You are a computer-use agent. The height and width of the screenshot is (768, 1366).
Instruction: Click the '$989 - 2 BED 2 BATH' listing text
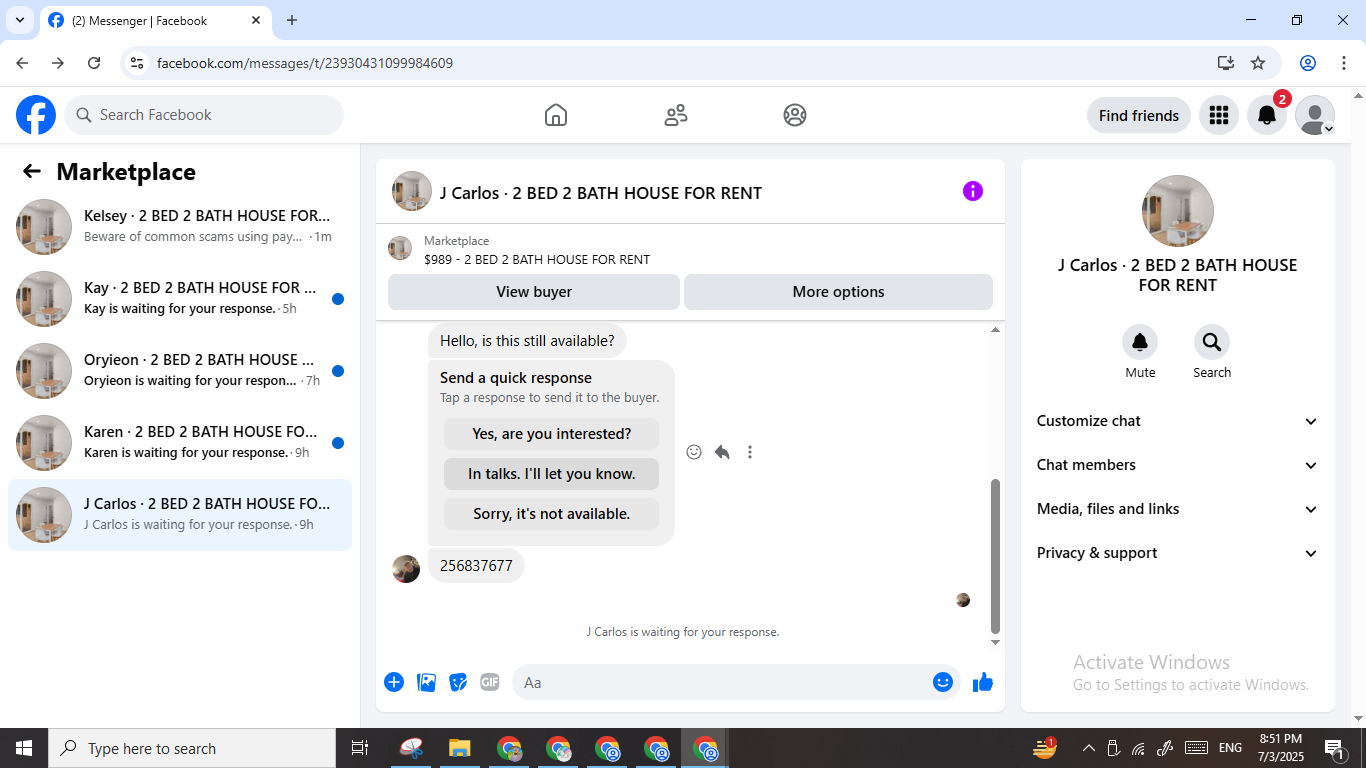(x=537, y=259)
